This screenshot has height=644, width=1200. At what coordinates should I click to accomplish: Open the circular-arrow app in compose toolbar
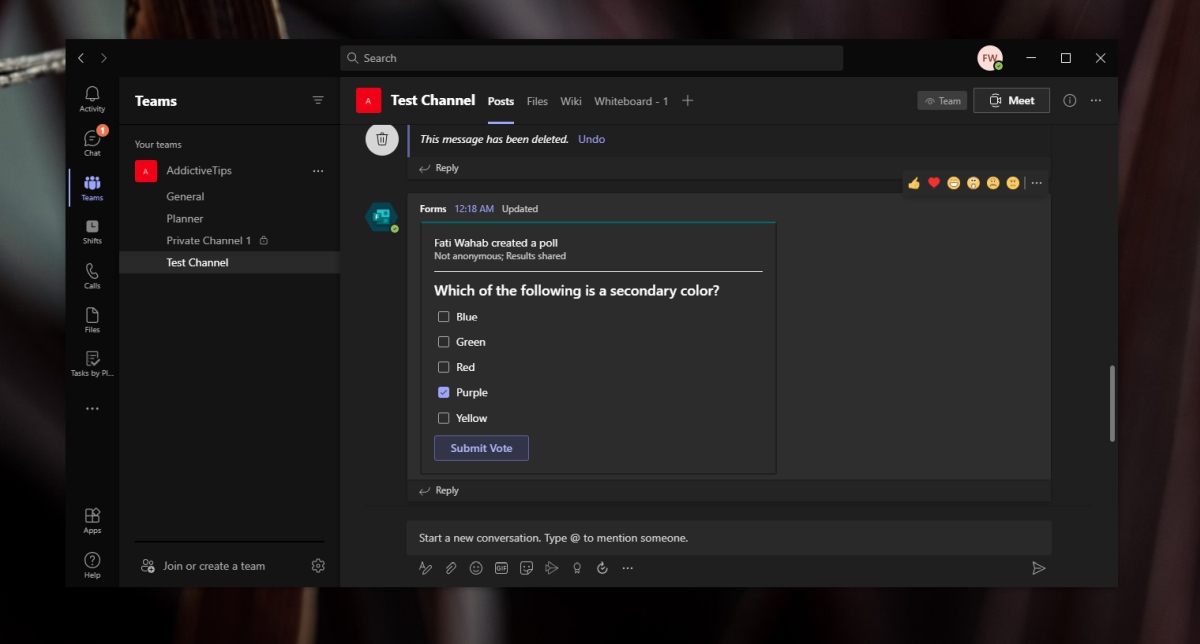click(602, 568)
